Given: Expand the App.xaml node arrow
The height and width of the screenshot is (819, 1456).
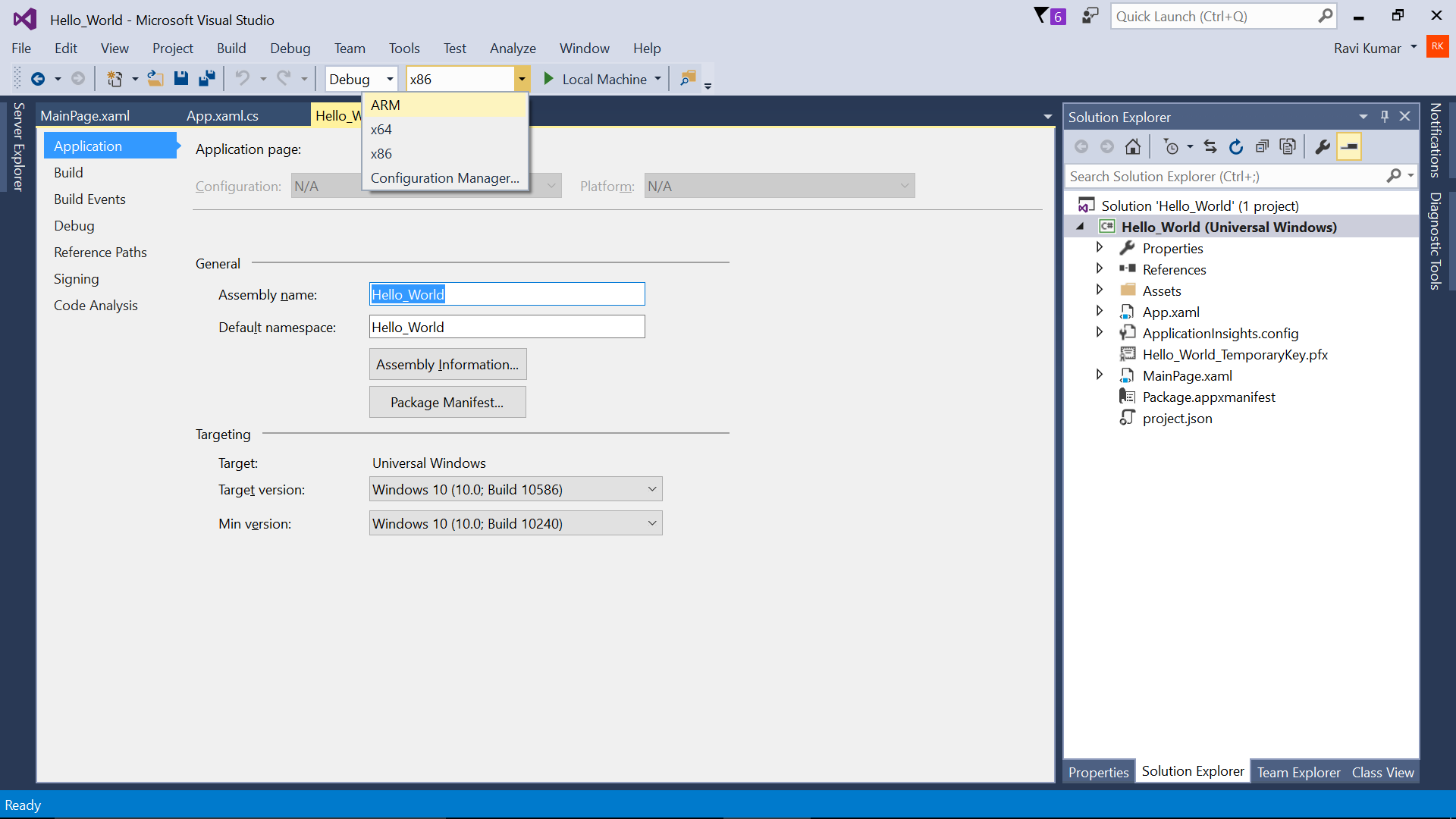Looking at the screenshot, I should [x=1100, y=311].
